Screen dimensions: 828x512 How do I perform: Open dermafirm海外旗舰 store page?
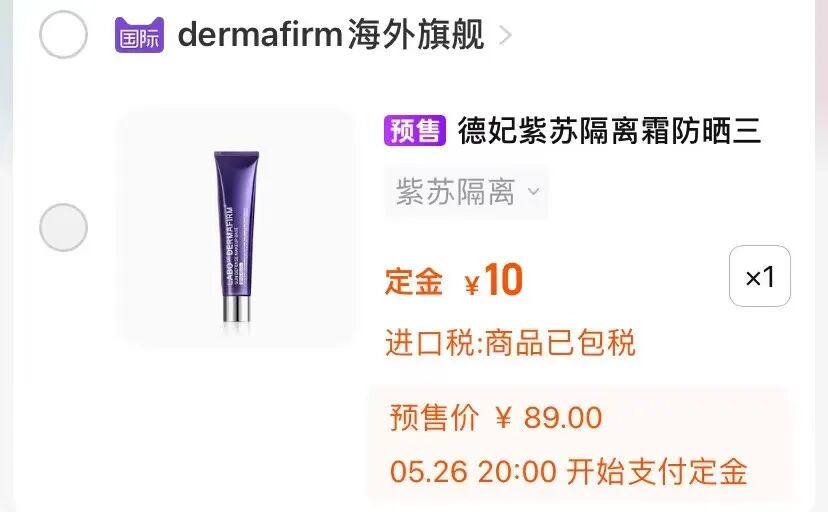point(331,34)
